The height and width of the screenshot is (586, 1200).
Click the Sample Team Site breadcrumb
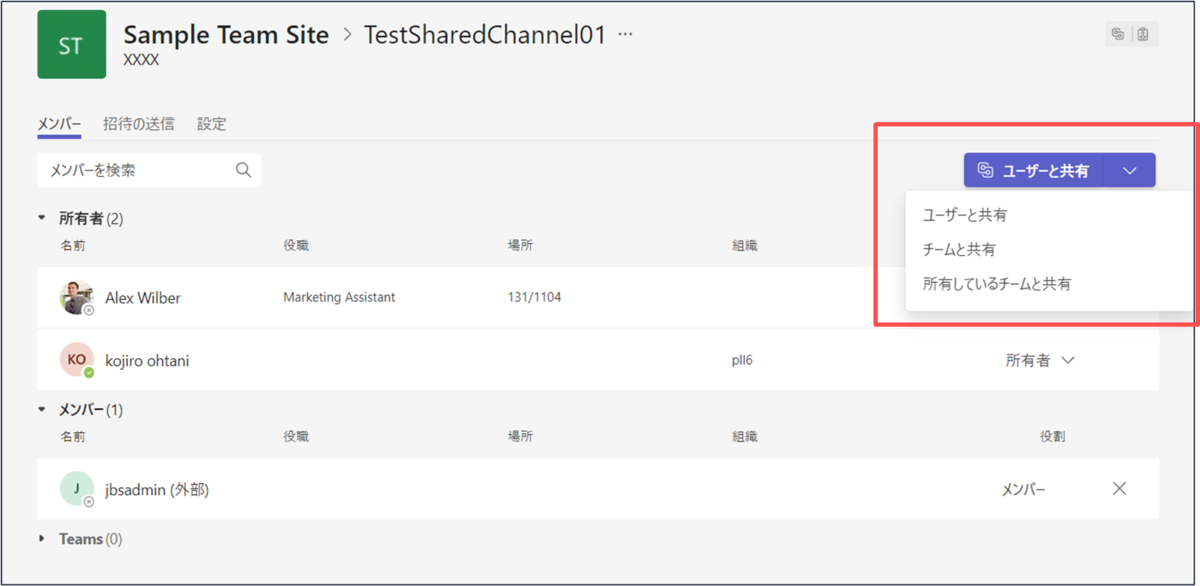(226, 35)
